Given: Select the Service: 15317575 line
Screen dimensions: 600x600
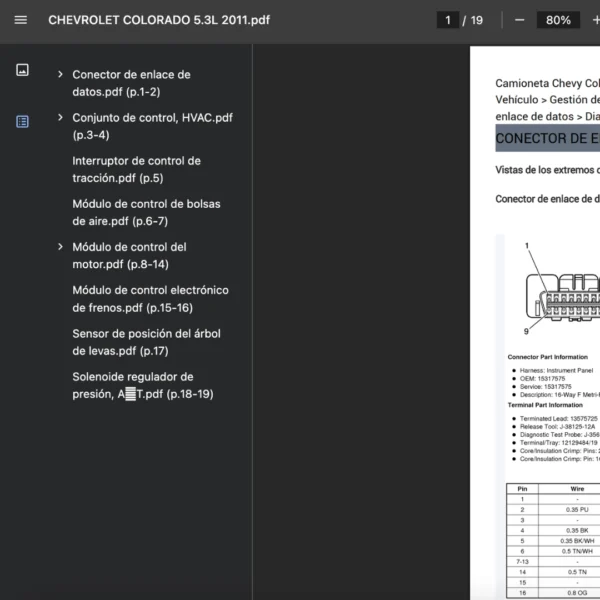Looking at the screenshot, I should (546, 386).
